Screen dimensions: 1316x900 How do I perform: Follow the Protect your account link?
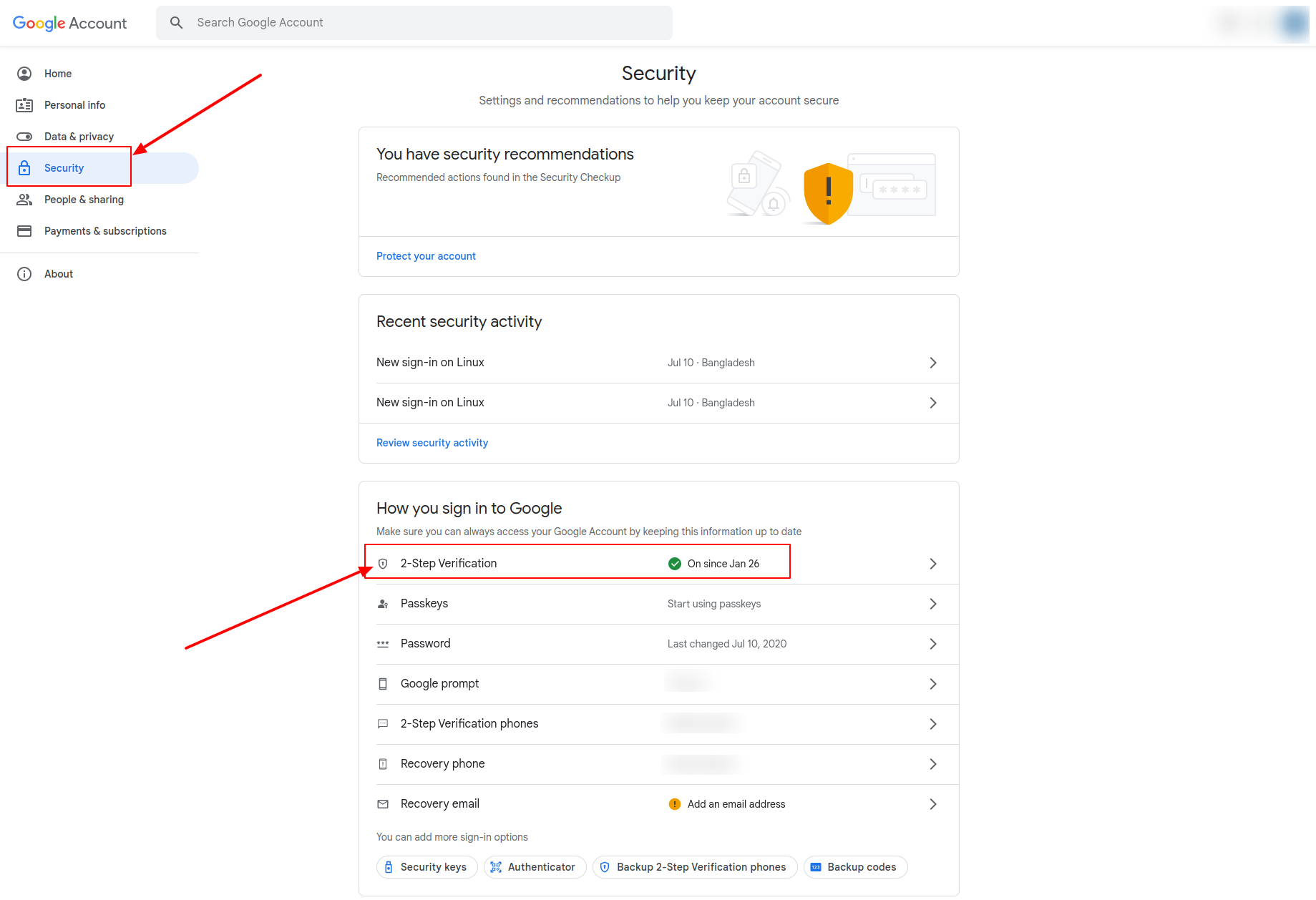pyautogui.click(x=426, y=256)
